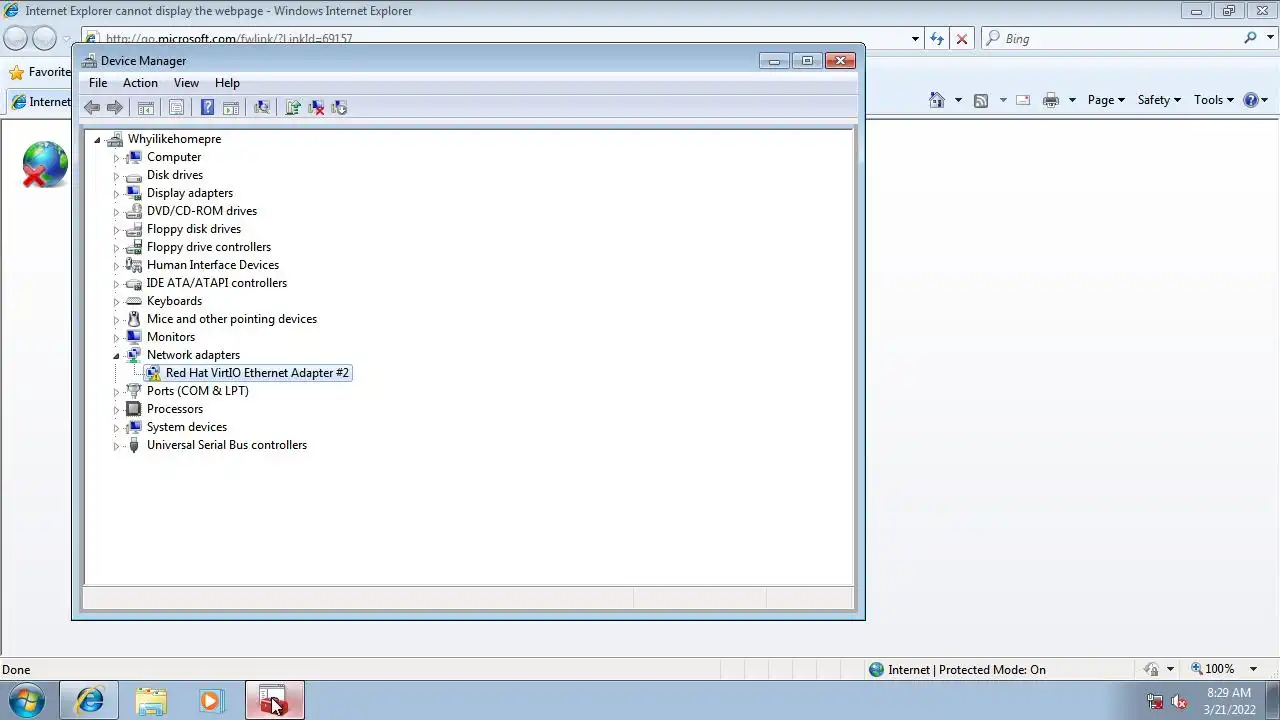1280x720 pixels.
Task: Click Internet Explorer Home icon
Action: pos(937,100)
